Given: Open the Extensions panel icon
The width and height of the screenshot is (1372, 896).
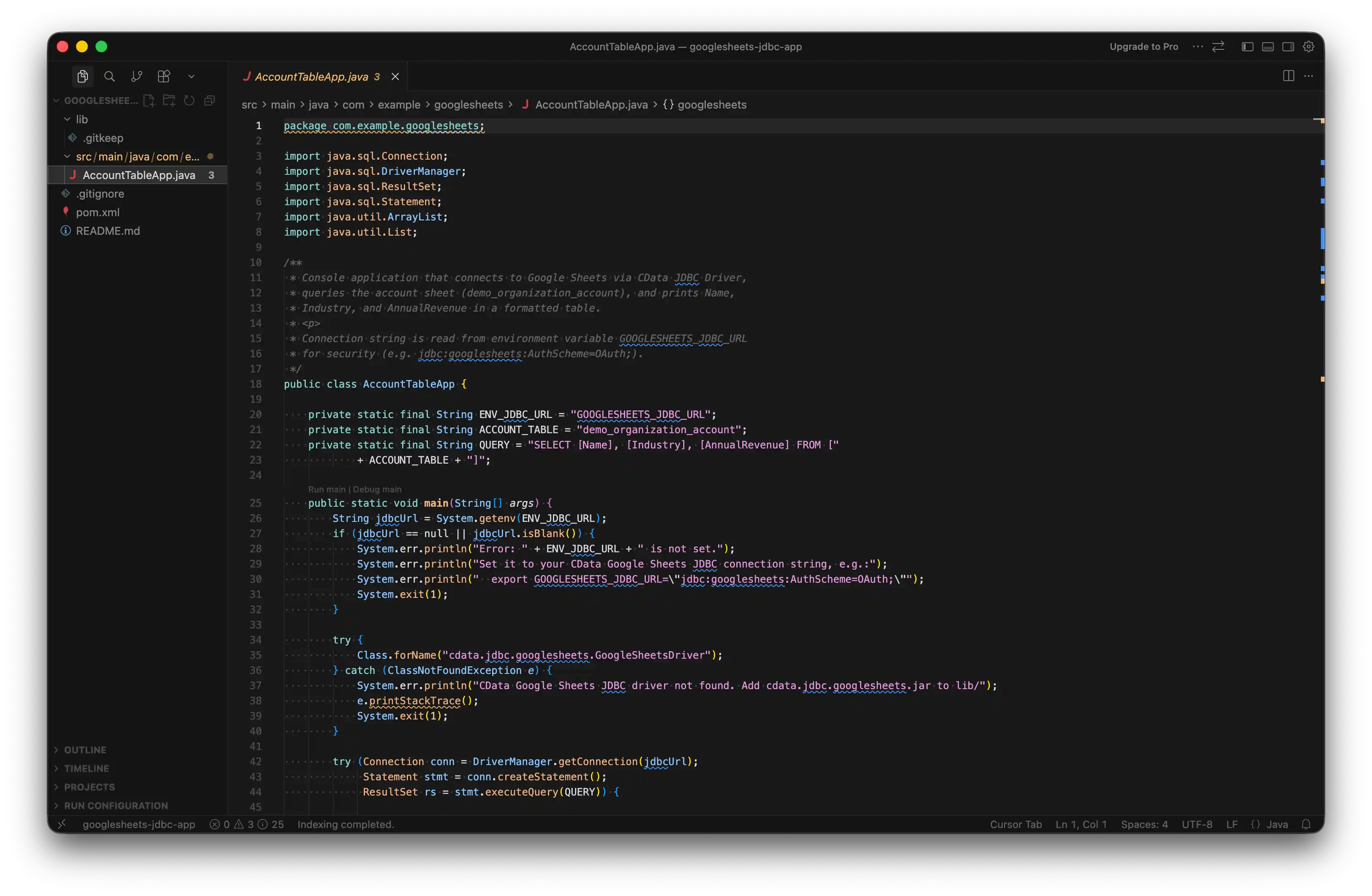Looking at the screenshot, I should pos(163,76).
